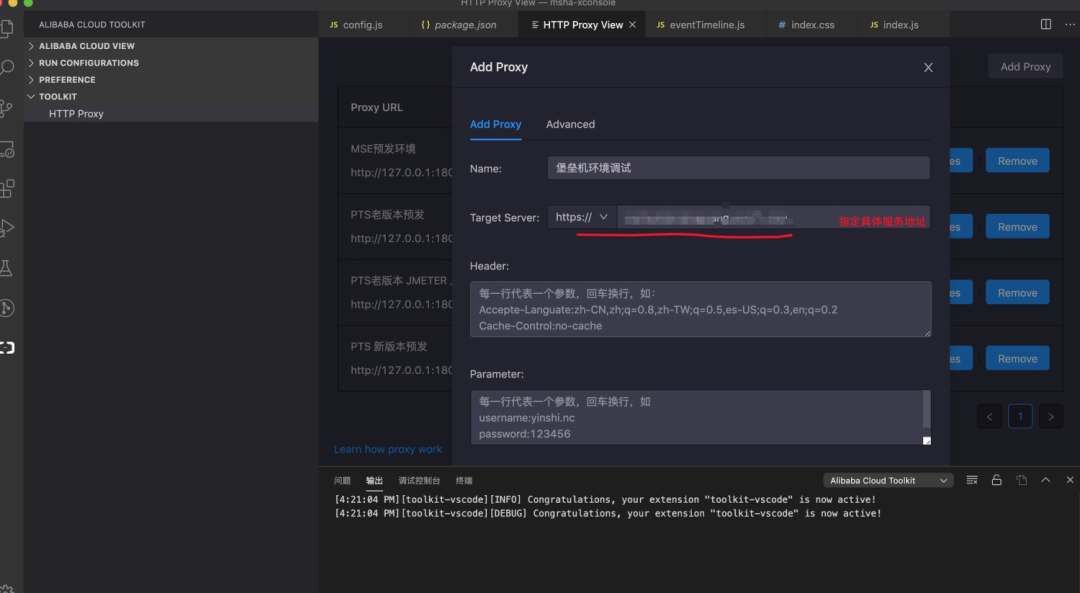Click into the Header text area

(x=700, y=309)
